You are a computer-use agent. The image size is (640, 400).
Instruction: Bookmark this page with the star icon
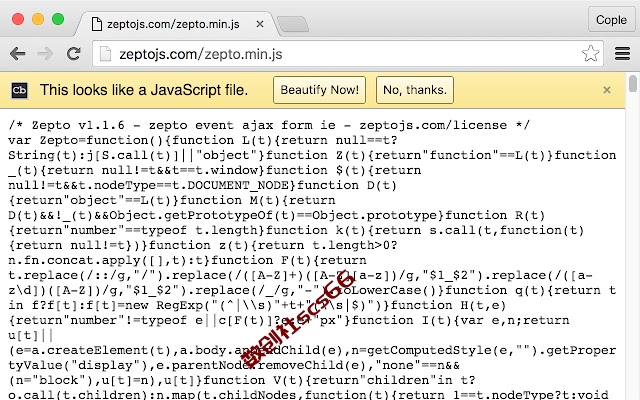(590, 53)
